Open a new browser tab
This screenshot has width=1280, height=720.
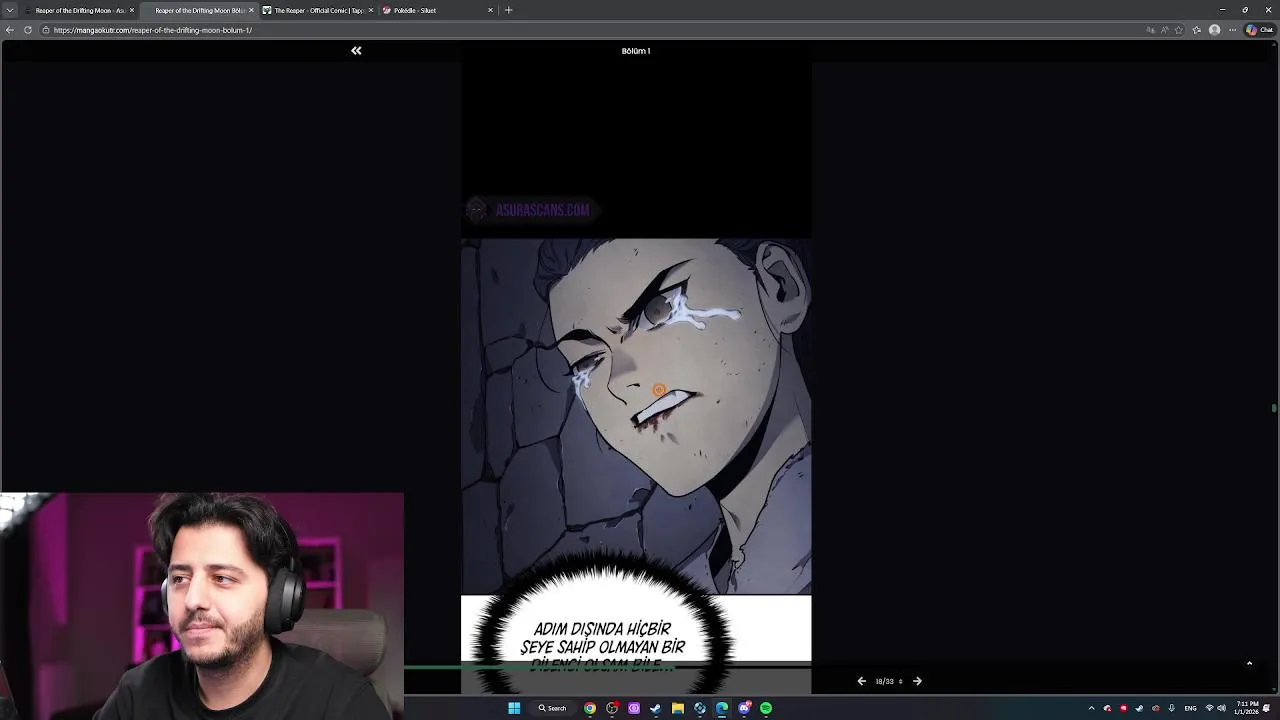click(508, 10)
